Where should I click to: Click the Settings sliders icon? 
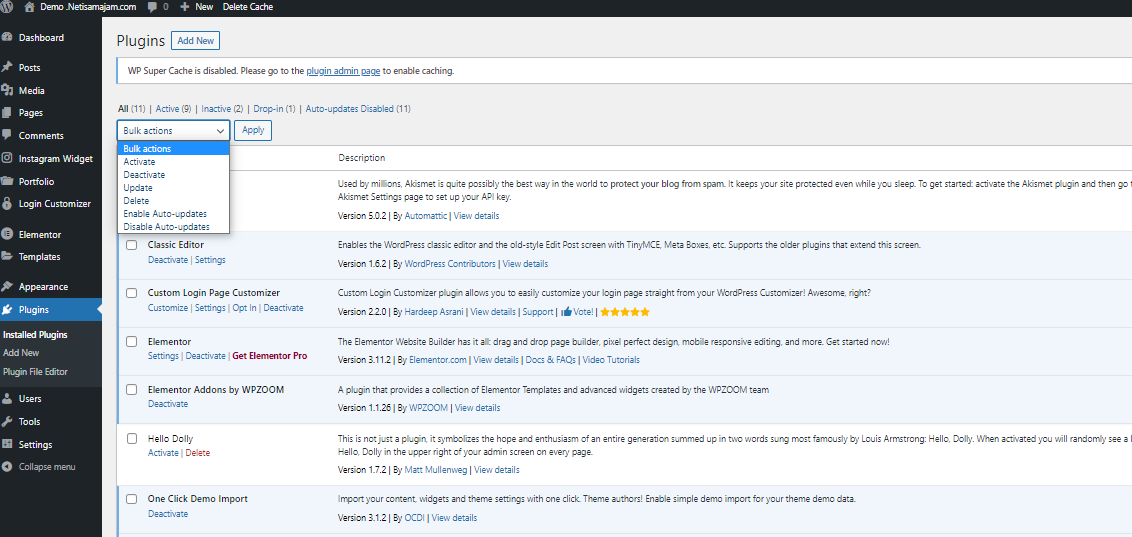click(7, 445)
